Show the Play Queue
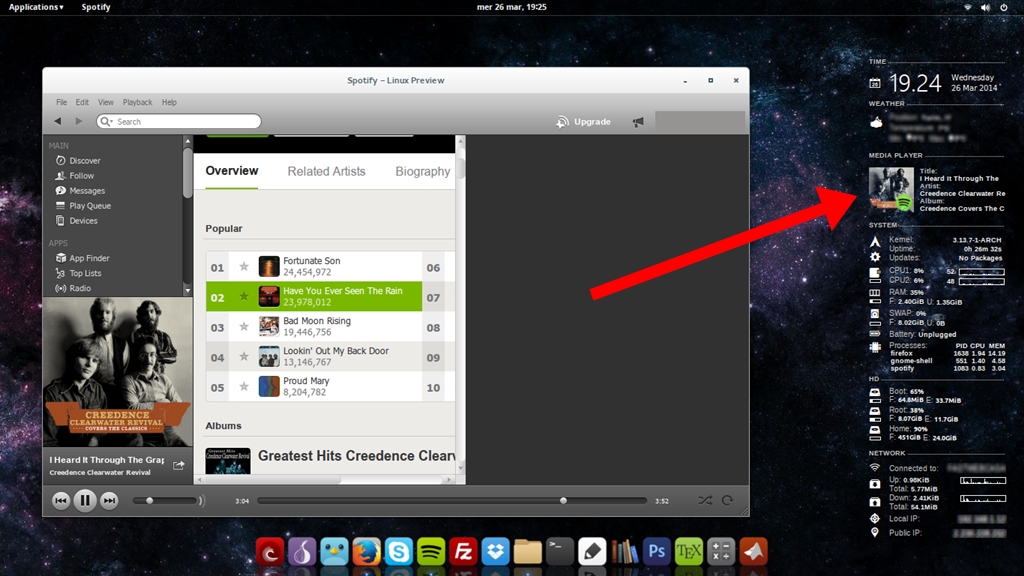Viewport: 1024px width, 576px height. pos(89,206)
